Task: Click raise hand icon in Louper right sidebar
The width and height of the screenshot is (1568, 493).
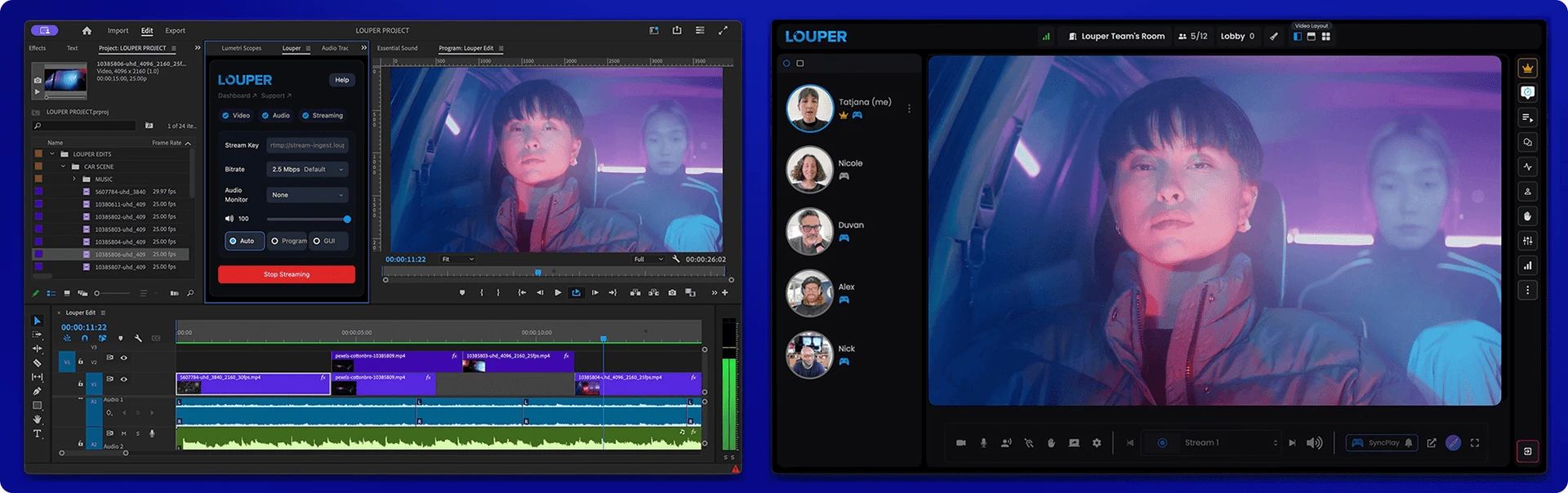Action: 1528,216
